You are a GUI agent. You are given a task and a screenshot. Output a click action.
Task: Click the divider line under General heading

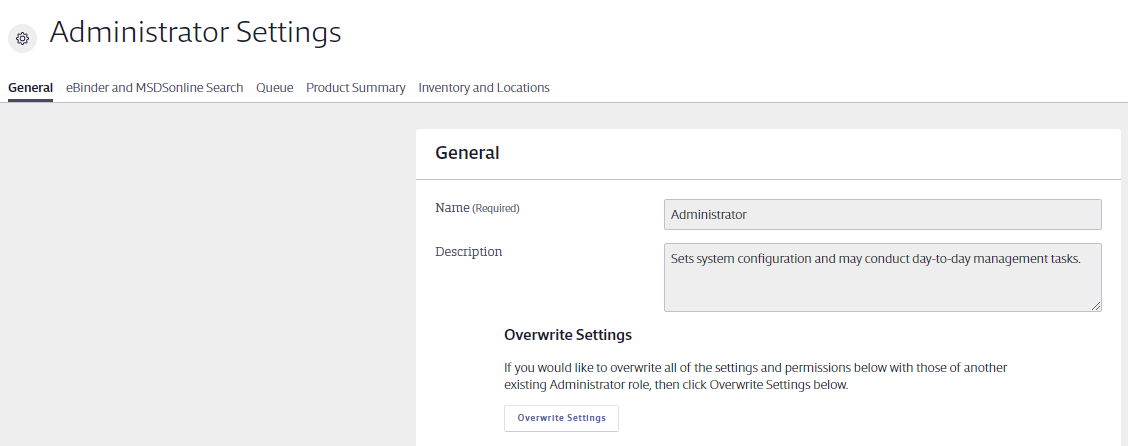[x=768, y=179]
